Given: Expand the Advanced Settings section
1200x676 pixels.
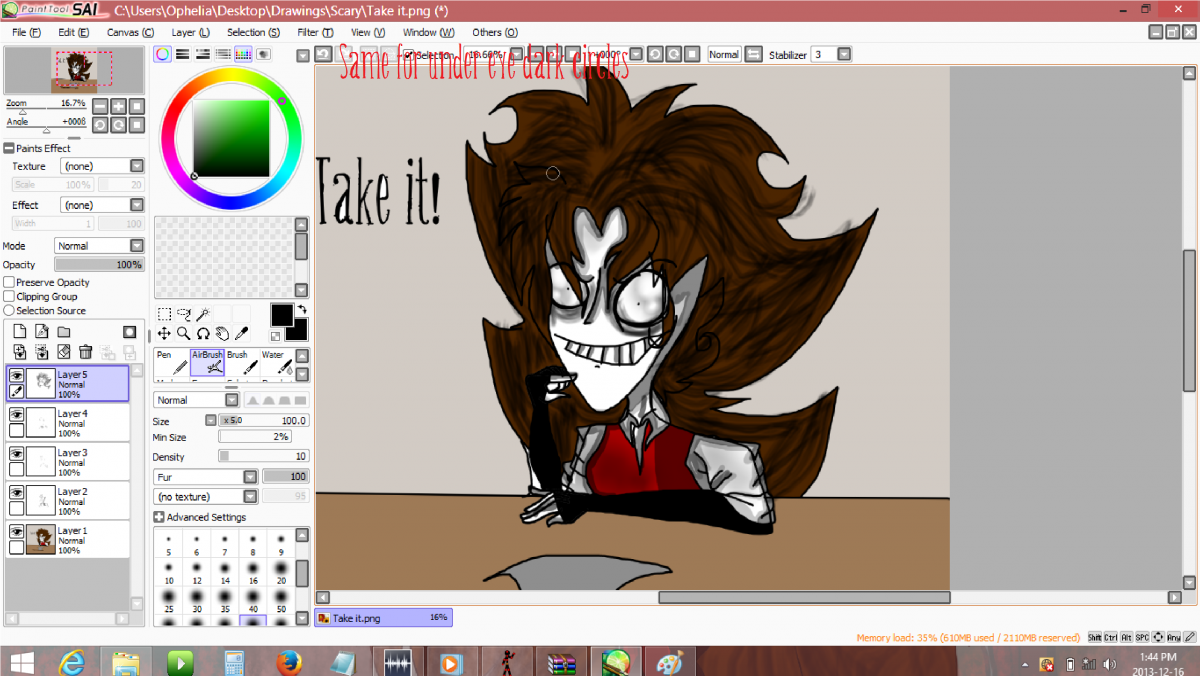Looking at the screenshot, I should click(x=159, y=517).
